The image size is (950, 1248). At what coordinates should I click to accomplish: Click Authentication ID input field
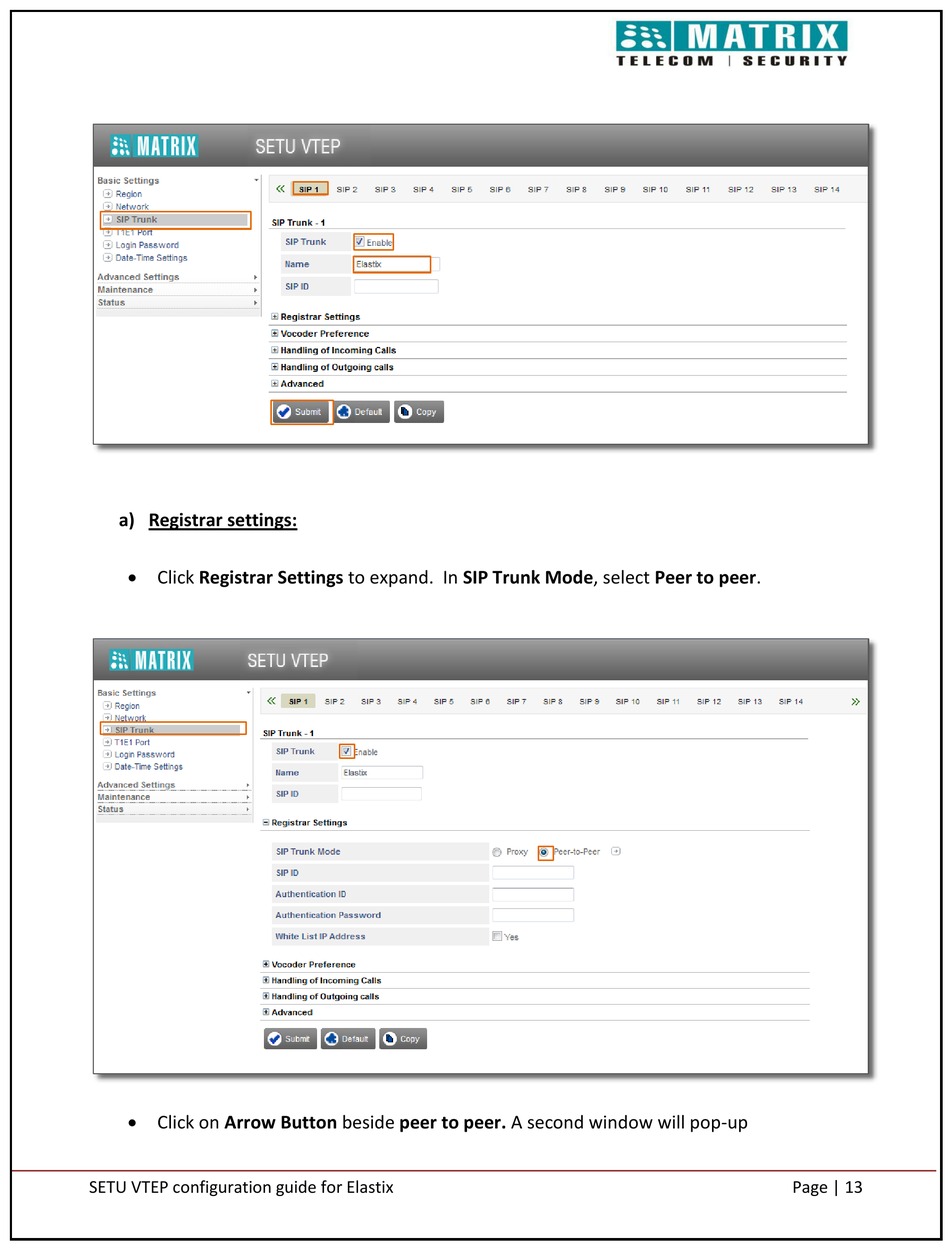tap(533, 894)
